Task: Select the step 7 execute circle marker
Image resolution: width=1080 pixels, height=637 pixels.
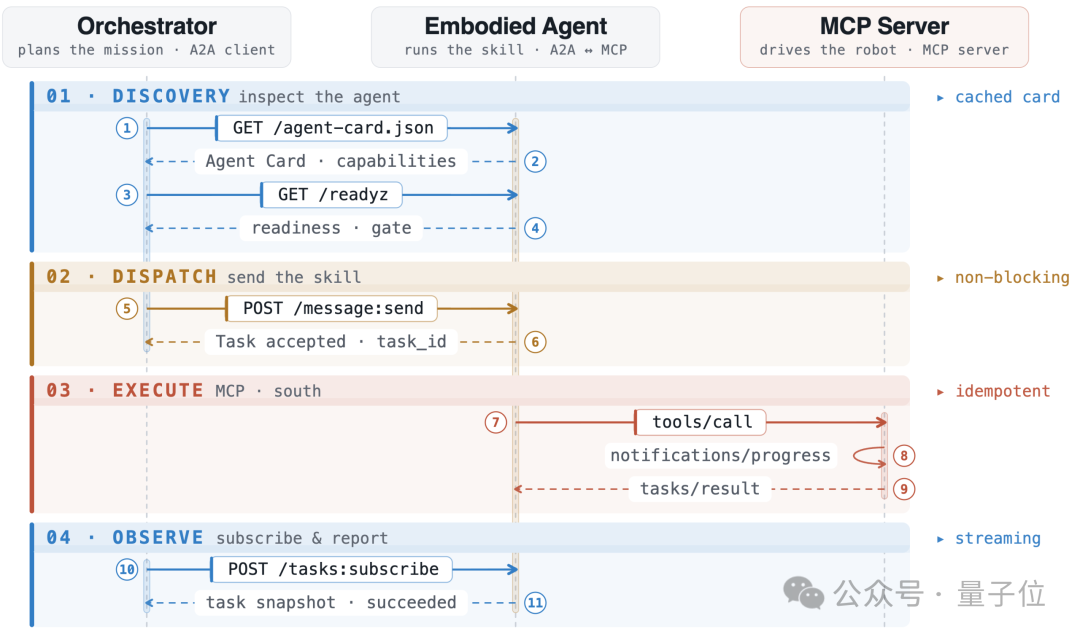Action: [496, 422]
